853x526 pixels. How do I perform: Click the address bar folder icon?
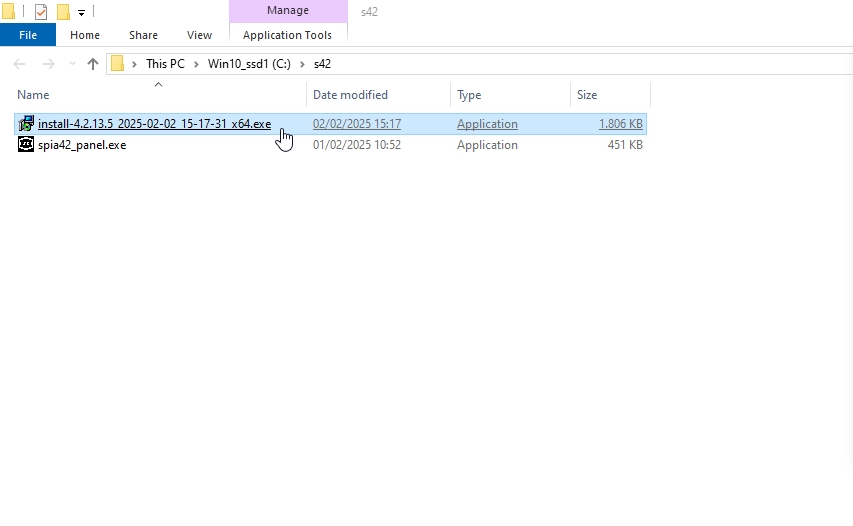[117, 64]
